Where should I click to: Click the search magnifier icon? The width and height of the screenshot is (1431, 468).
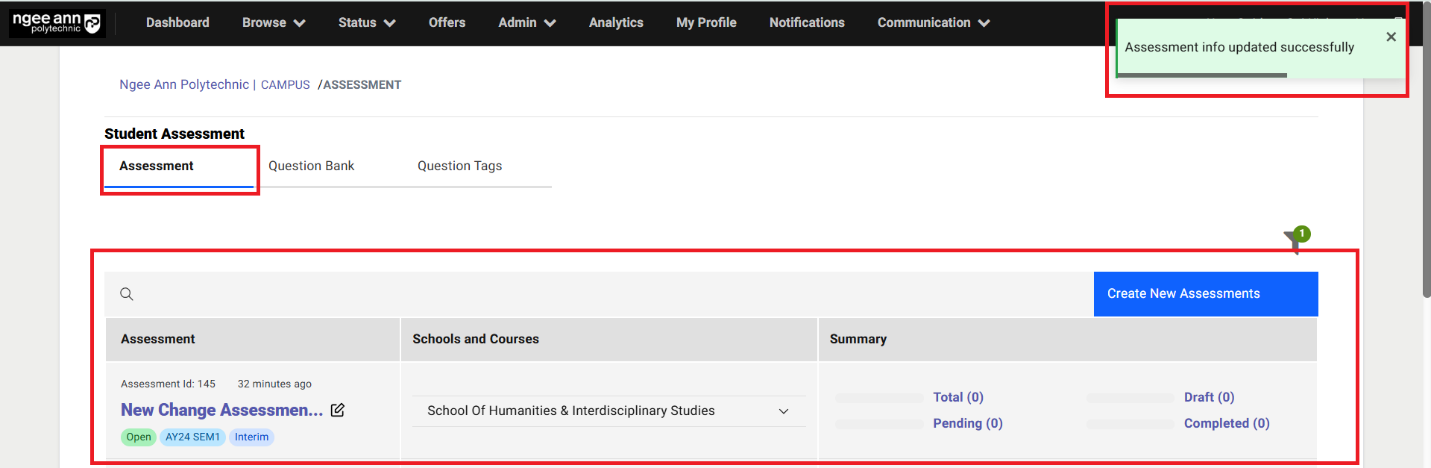click(127, 294)
